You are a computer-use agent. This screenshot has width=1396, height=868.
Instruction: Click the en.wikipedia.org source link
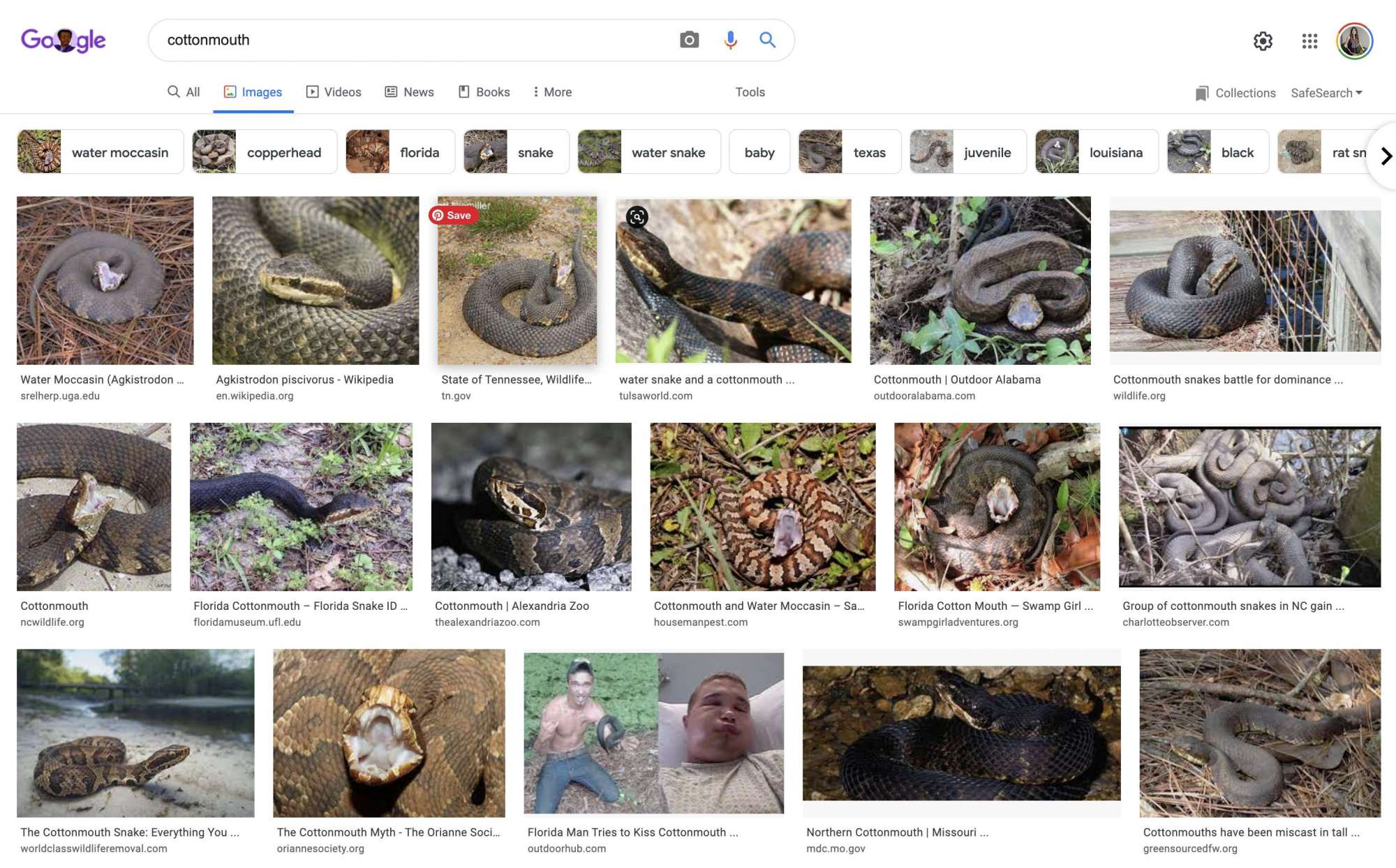point(255,396)
